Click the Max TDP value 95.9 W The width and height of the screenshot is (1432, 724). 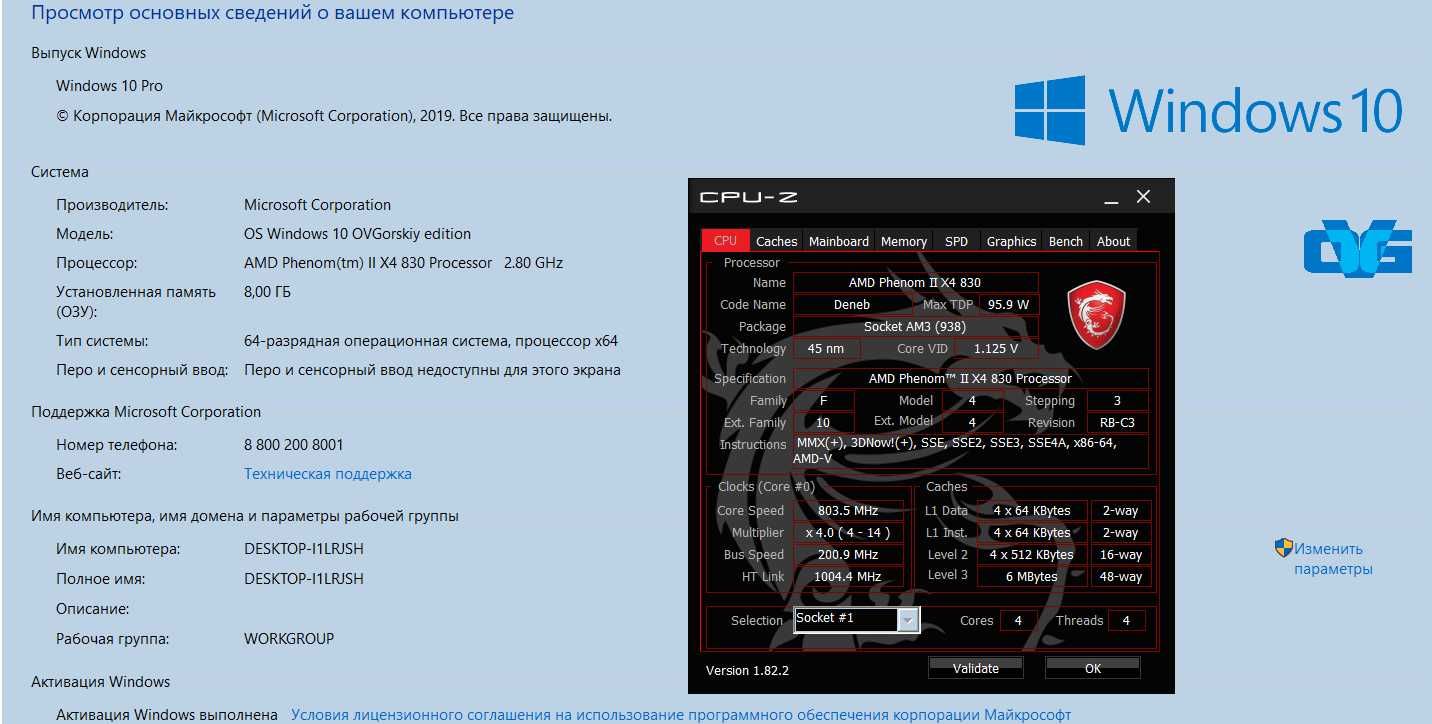point(1008,305)
